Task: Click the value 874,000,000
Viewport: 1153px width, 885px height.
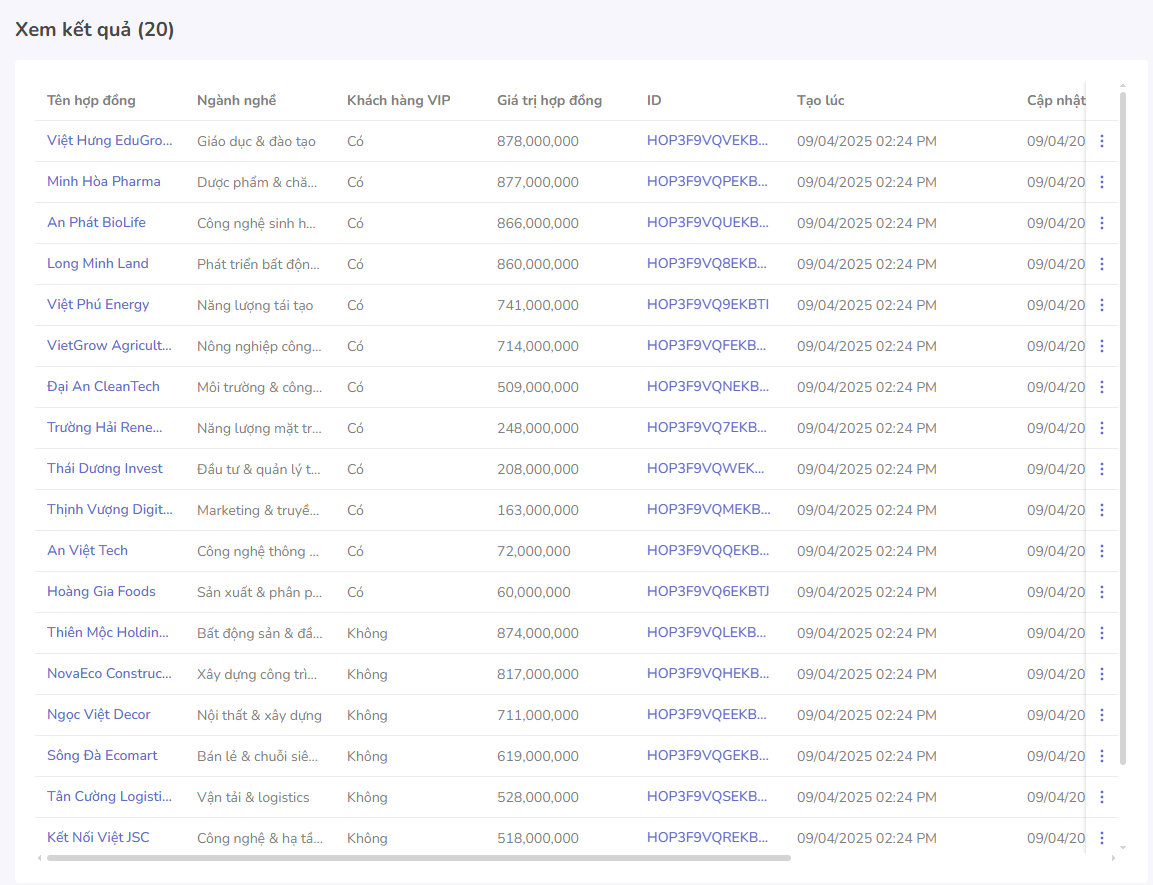Action: [538, 633]
